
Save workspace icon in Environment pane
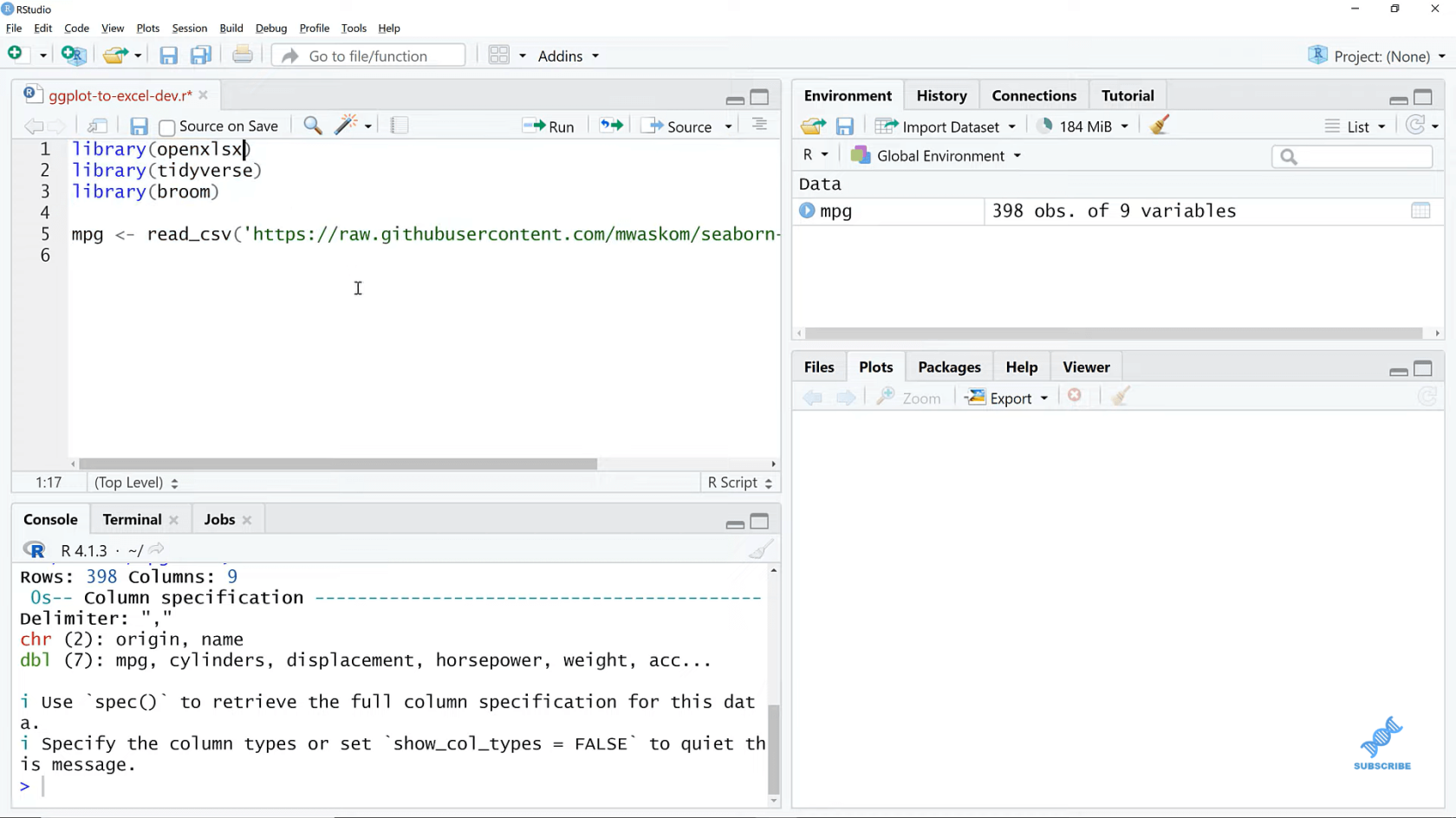tap(845, 127)
